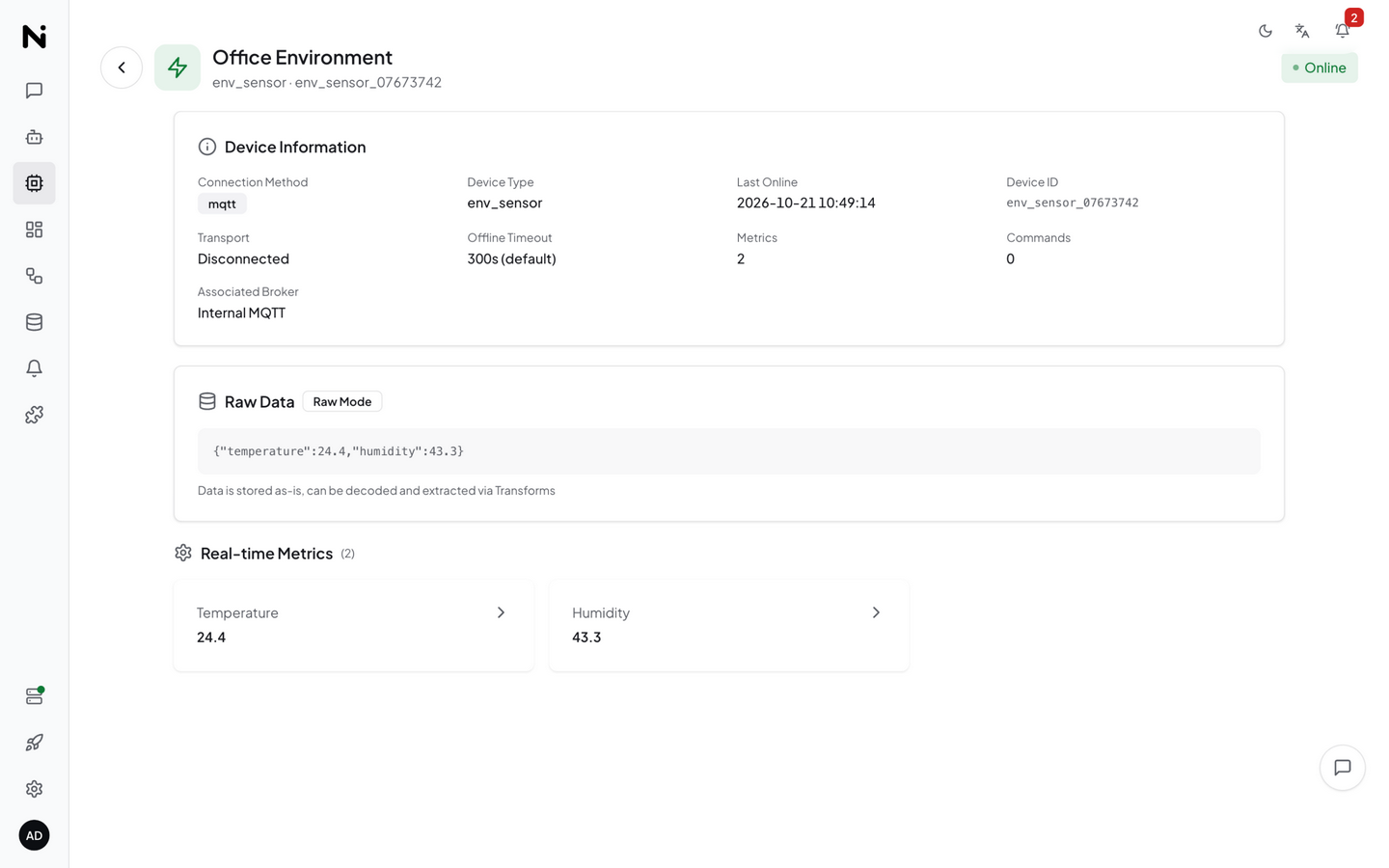
Task: Click the Office Environment title
Action: pyautogui.click(x=302, y=57)
